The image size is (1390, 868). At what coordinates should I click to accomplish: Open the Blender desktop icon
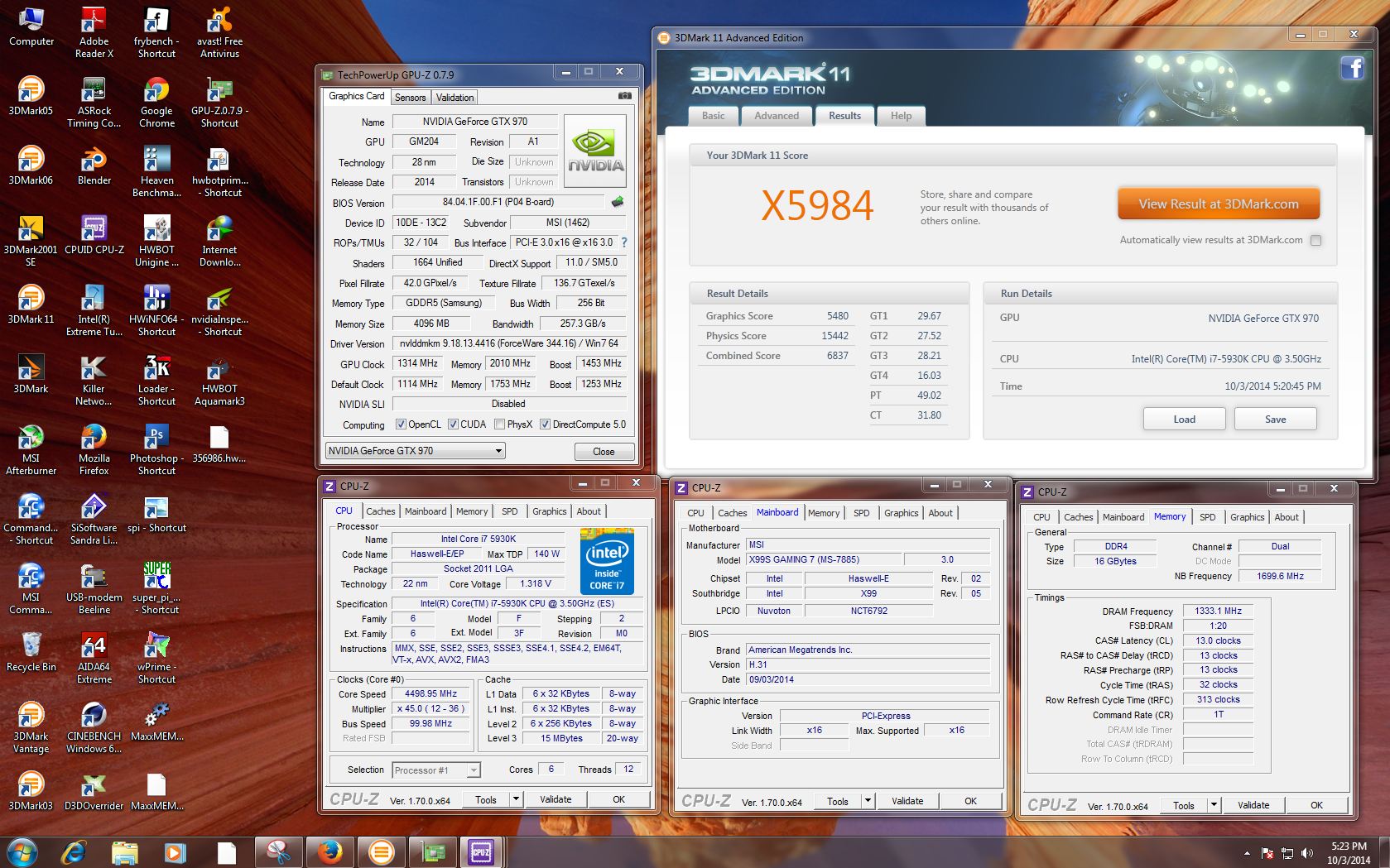pos(94,165)
